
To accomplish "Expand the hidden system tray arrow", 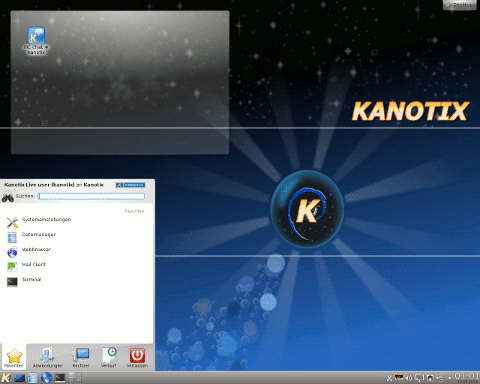I will click(x=450, y=378).
